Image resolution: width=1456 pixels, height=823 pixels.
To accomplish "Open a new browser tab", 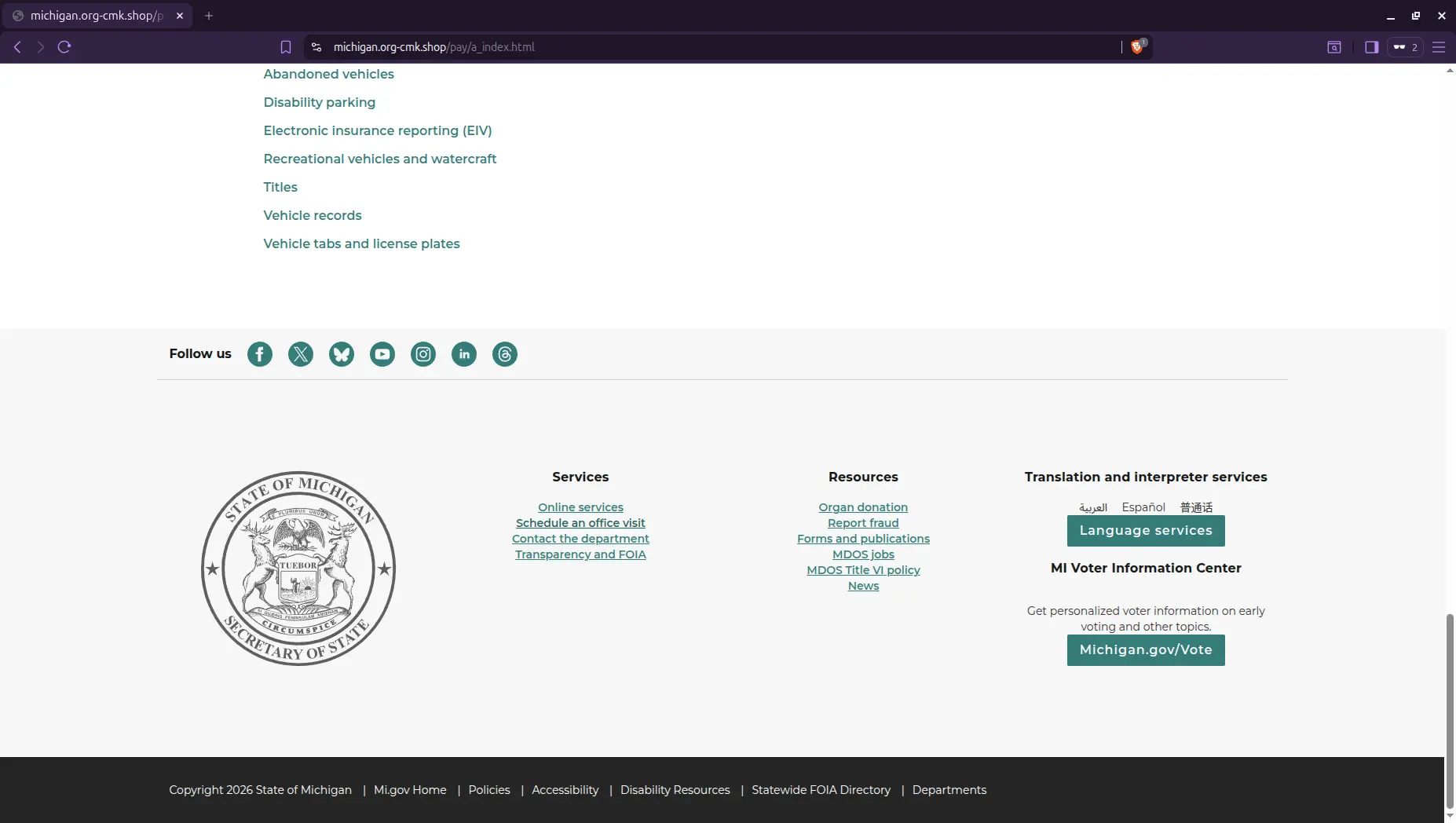I will 208,15.
